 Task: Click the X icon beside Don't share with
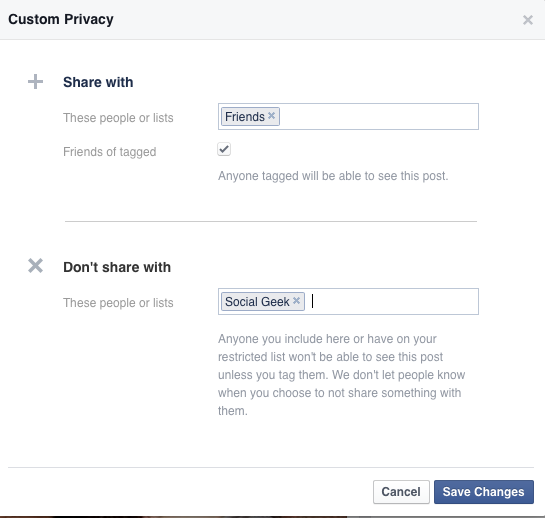[35, 266]
